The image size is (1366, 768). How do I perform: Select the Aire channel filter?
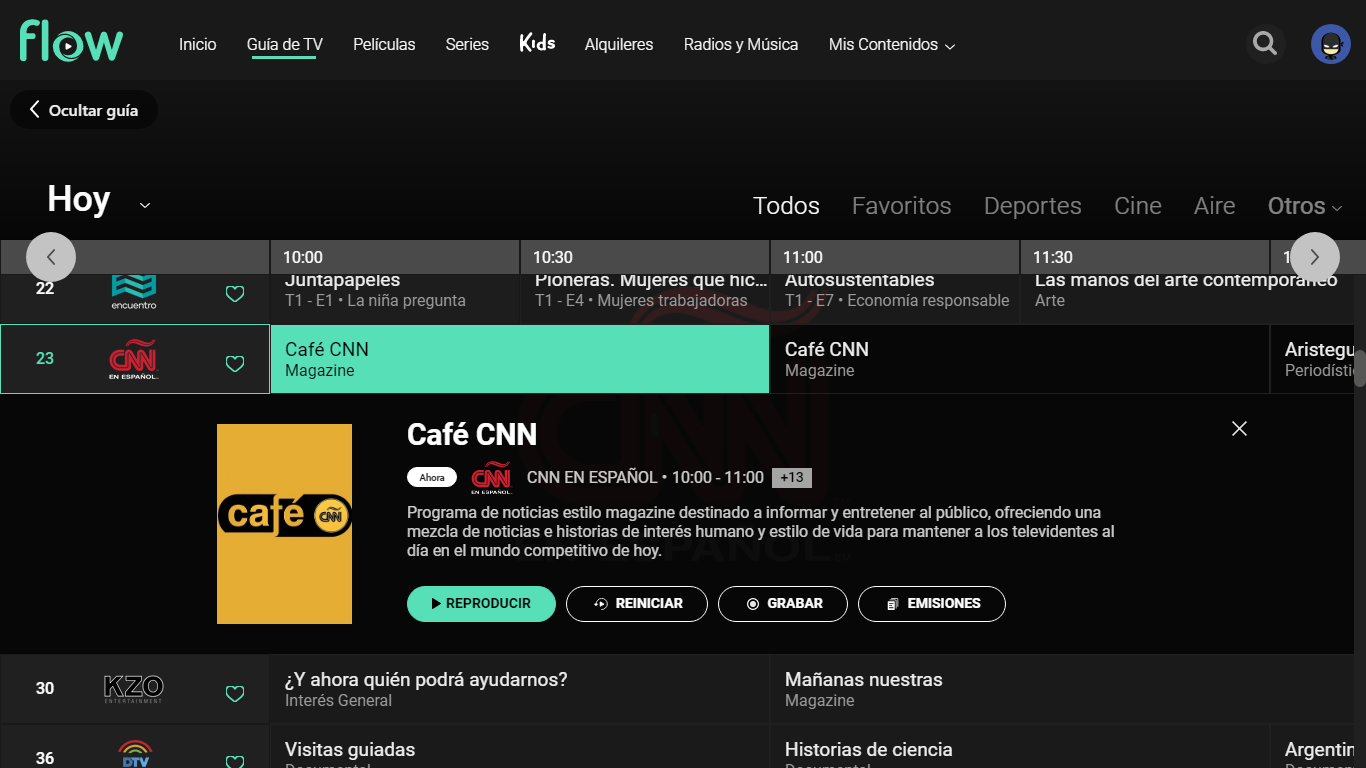click(x=1215, y=206)
